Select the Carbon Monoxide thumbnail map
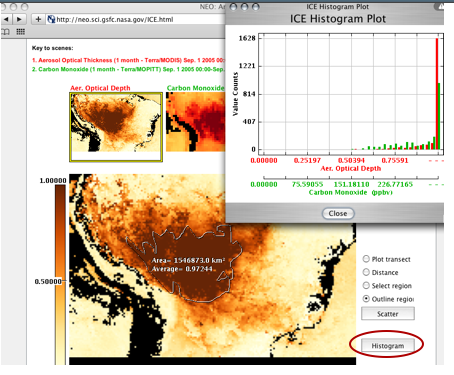 [196, 122]
